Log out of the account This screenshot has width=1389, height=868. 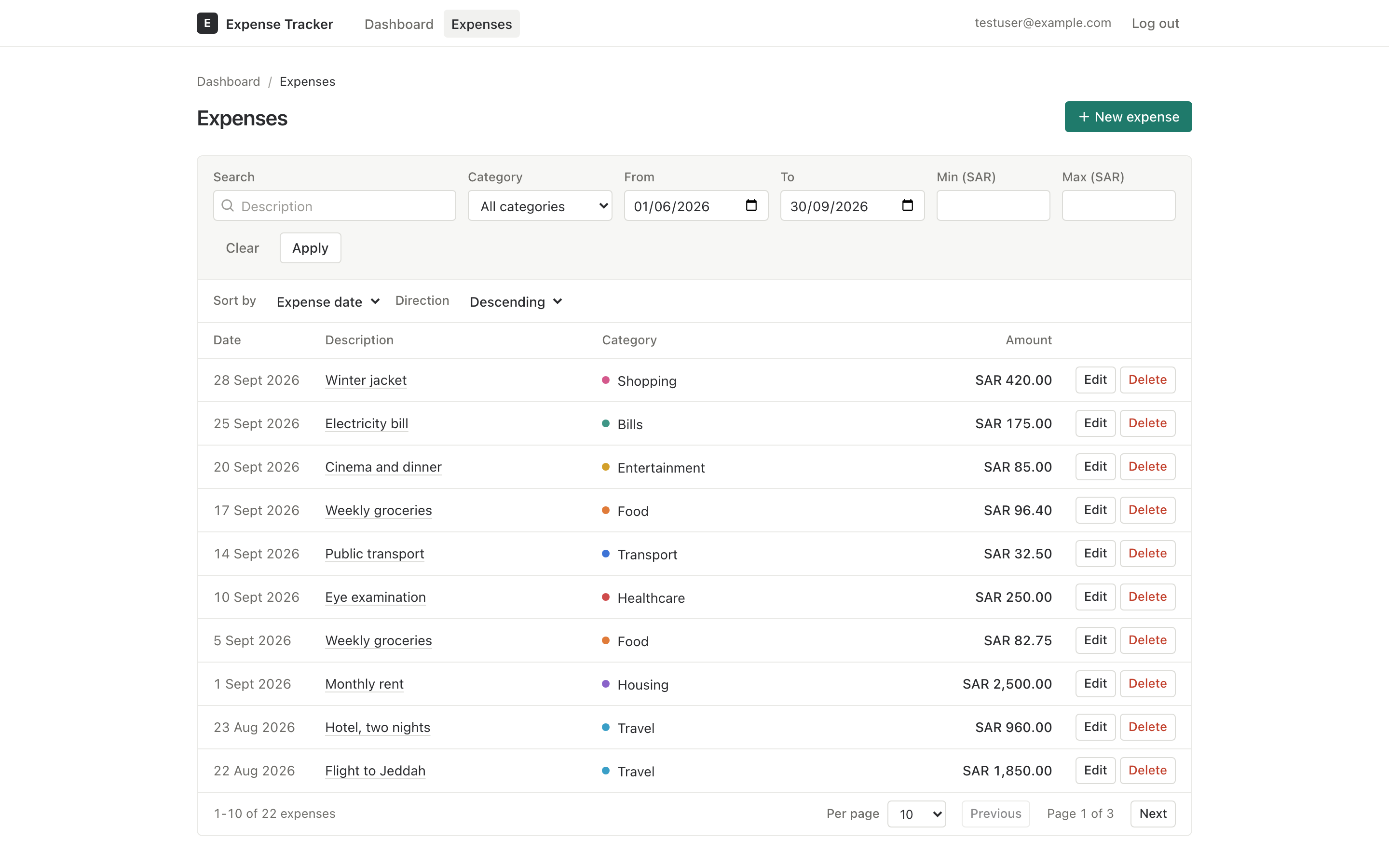point(1155,24)
